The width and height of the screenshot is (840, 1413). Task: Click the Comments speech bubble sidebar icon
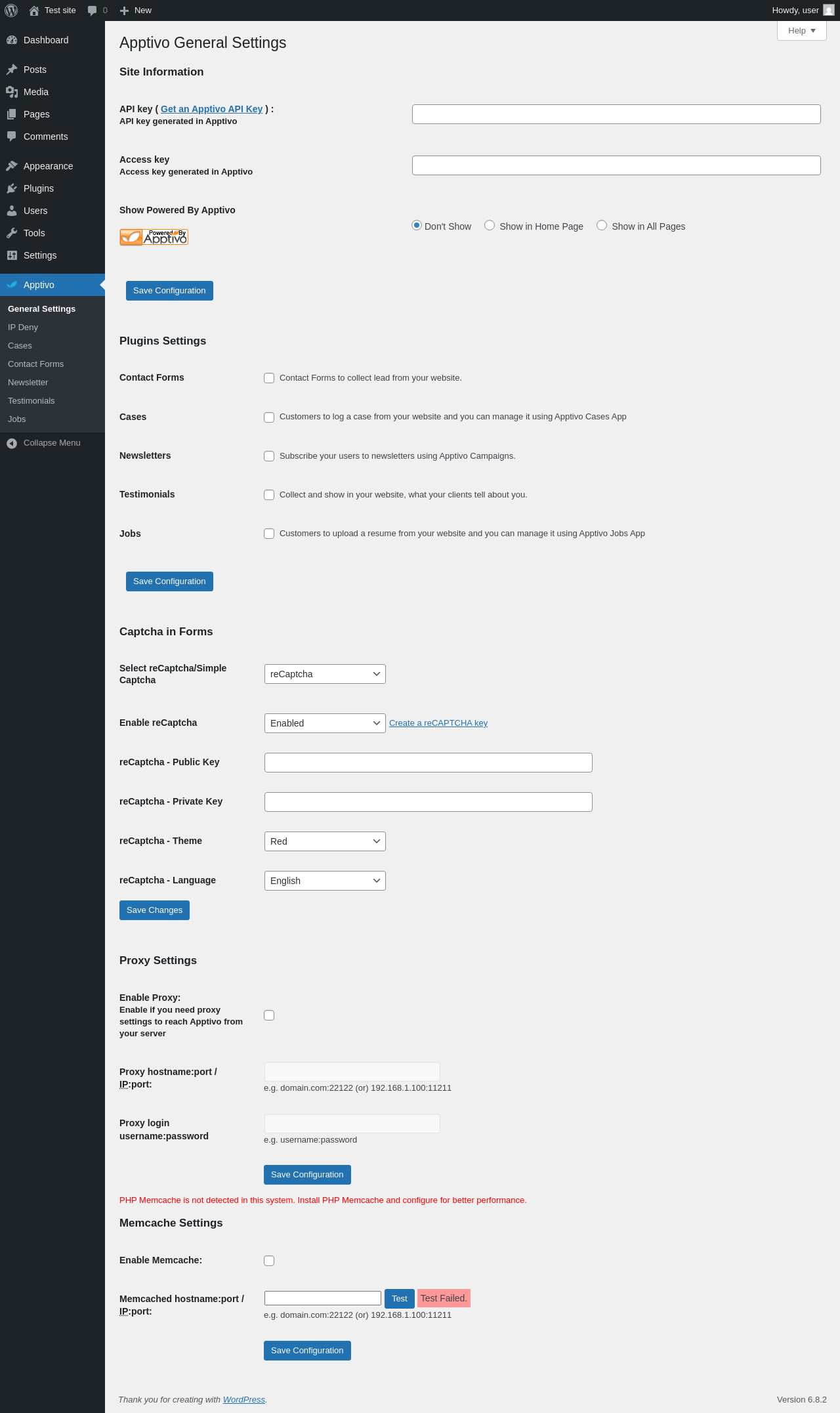tap(12, 137)
